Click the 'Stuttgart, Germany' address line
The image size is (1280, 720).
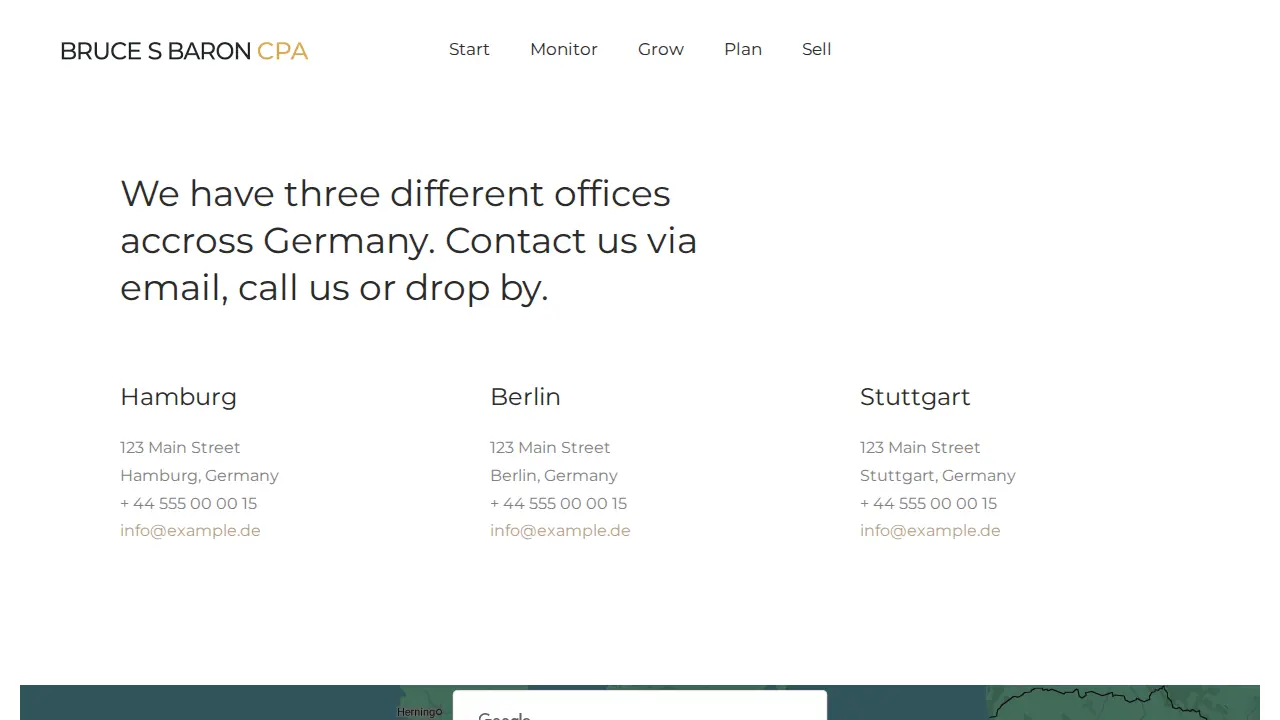click(x=938, y=476)
